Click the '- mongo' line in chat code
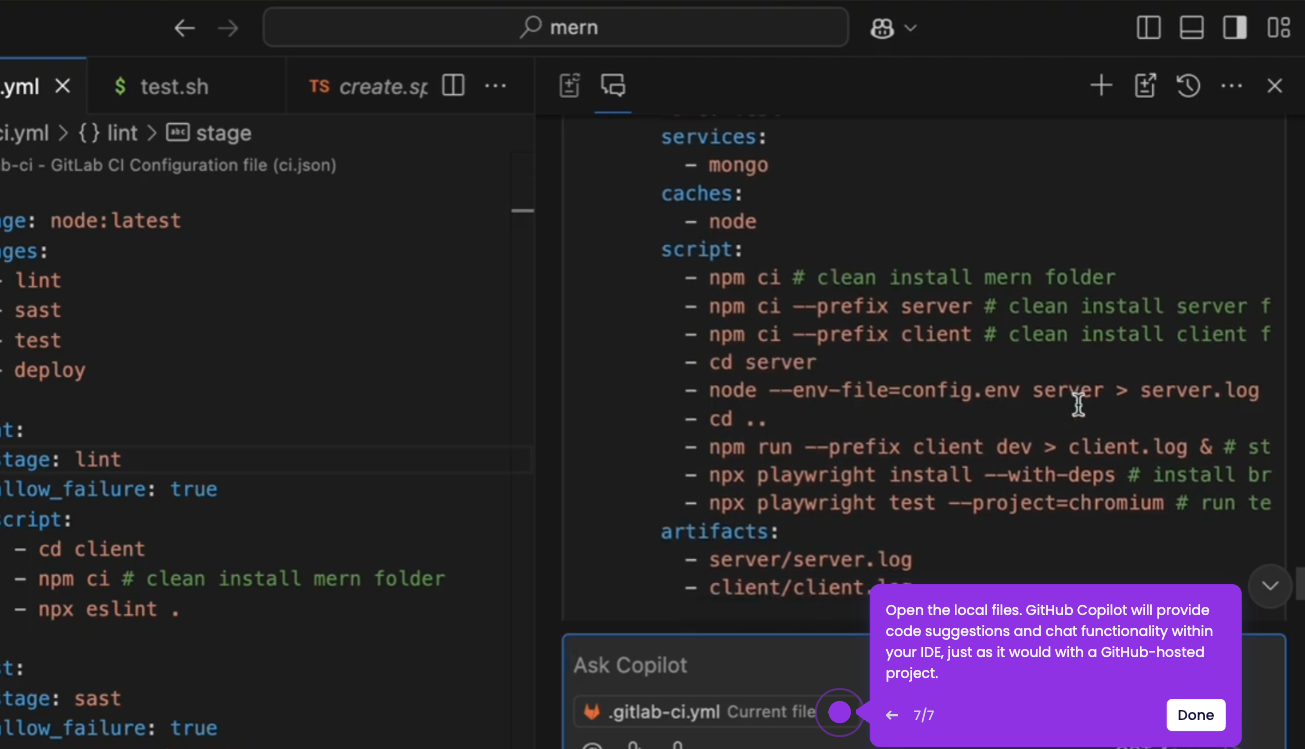1305x749 pixels. point(727,165)
